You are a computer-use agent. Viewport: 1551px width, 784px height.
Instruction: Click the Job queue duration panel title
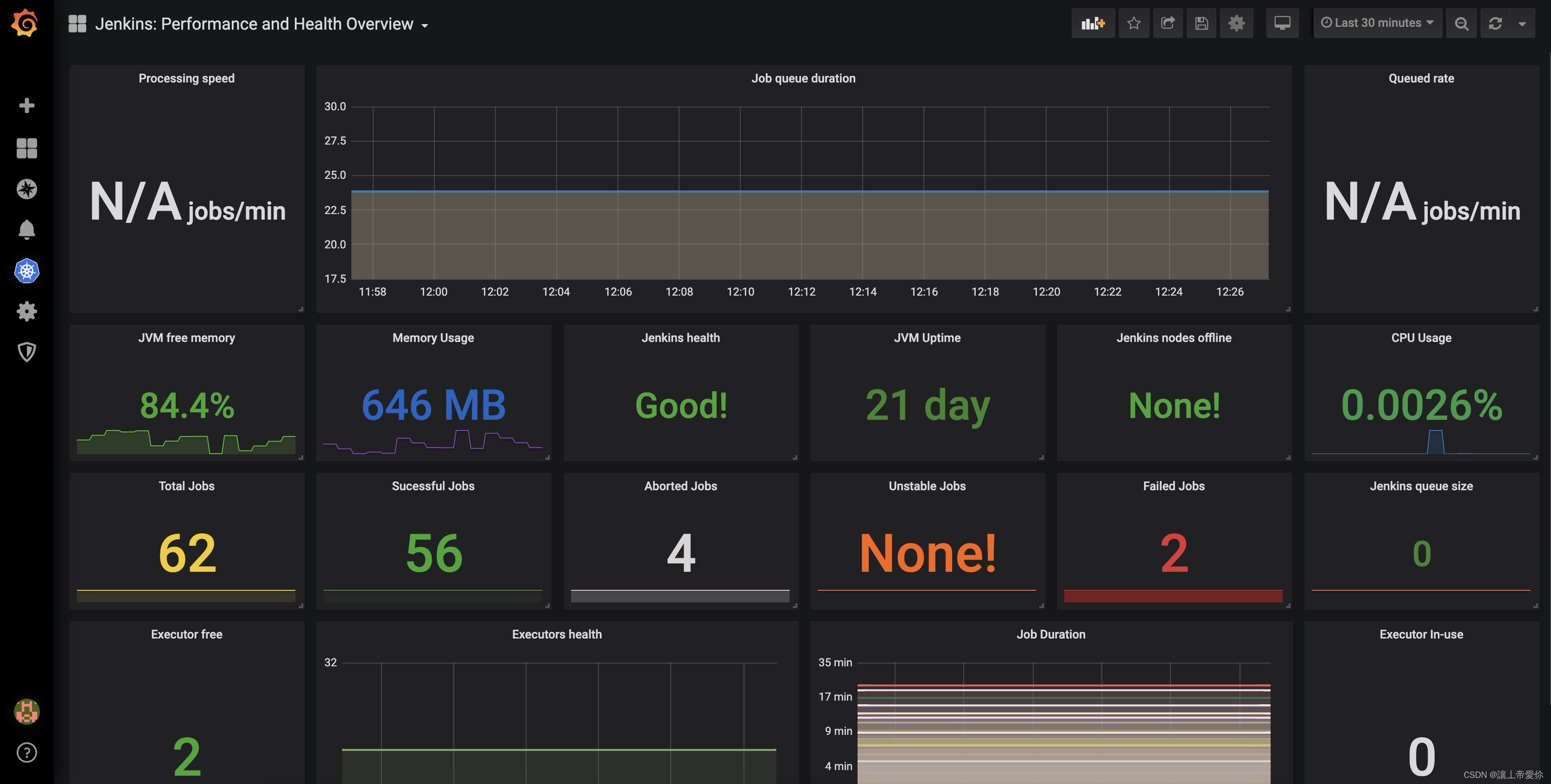tap(803, 78)
